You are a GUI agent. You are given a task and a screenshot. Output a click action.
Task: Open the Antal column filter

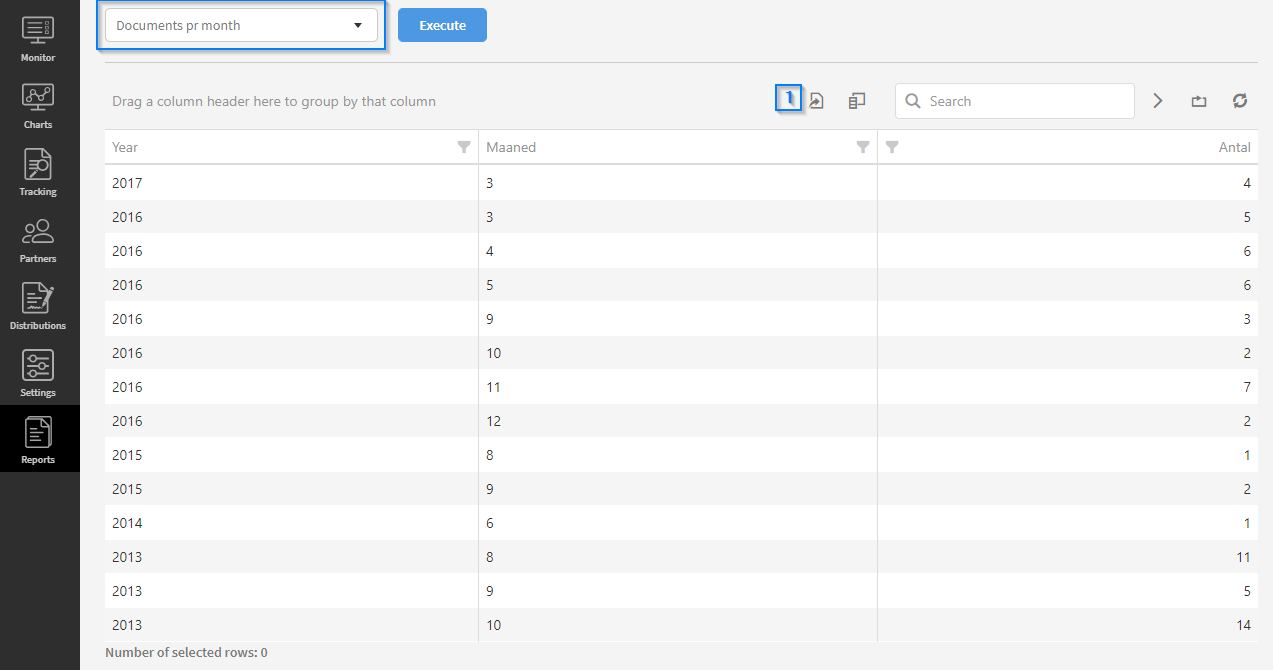(892, 147)
